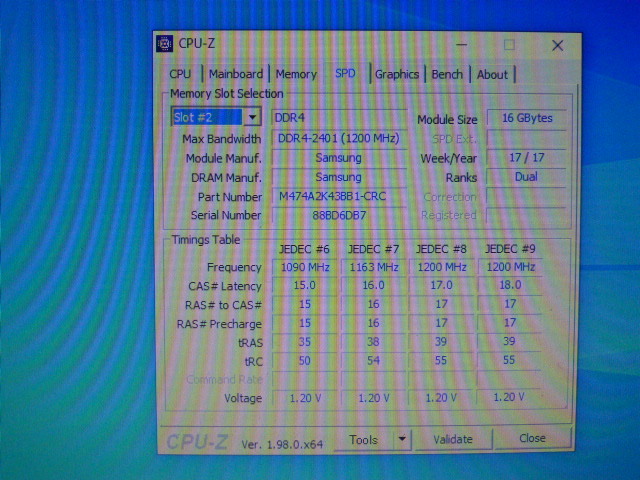Screen dimensions: 640x480
Task: Switch to the CPU tab
Action: [180, 74]
